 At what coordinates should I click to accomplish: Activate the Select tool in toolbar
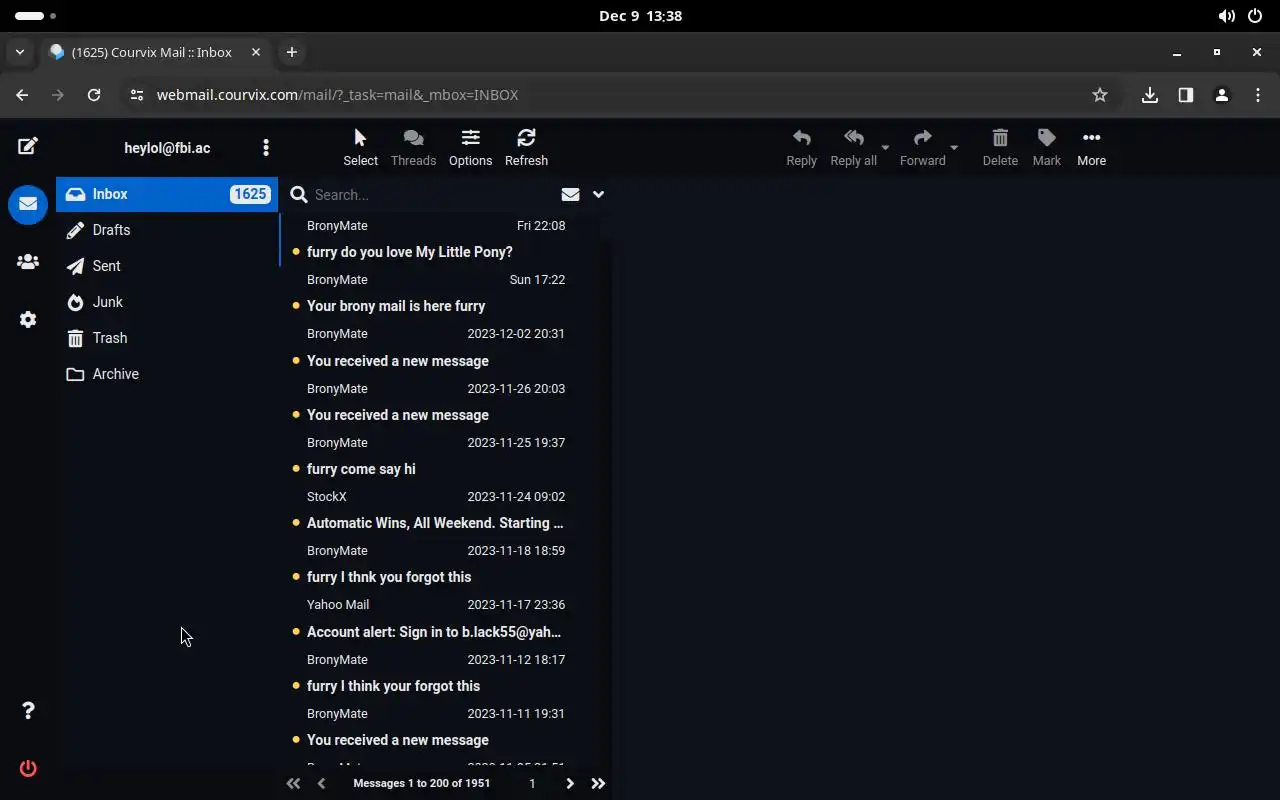point(360,147)
